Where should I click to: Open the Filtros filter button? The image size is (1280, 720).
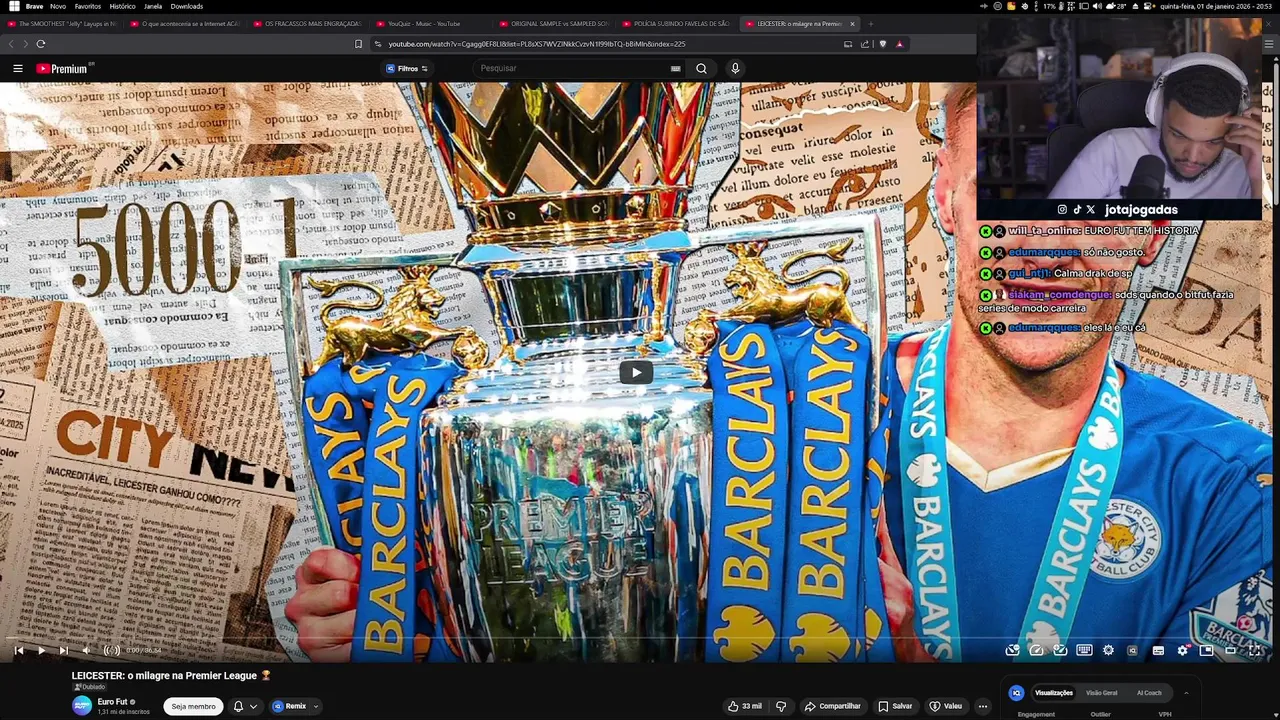(407, 68)
